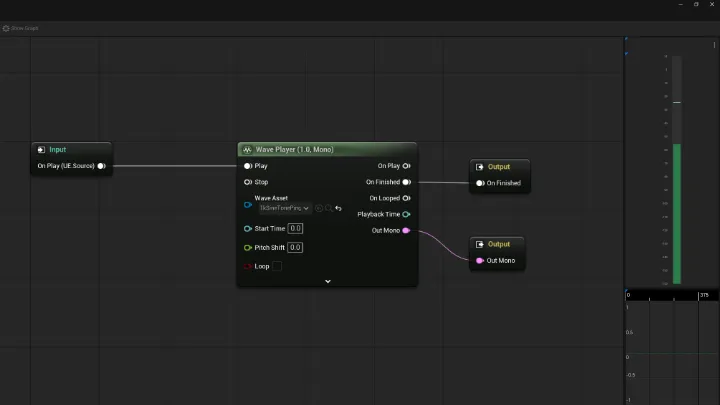Screen dimensions: 720x405
Task: Click the Wave Player waveform icon
Action: click(x=247, y=150)
